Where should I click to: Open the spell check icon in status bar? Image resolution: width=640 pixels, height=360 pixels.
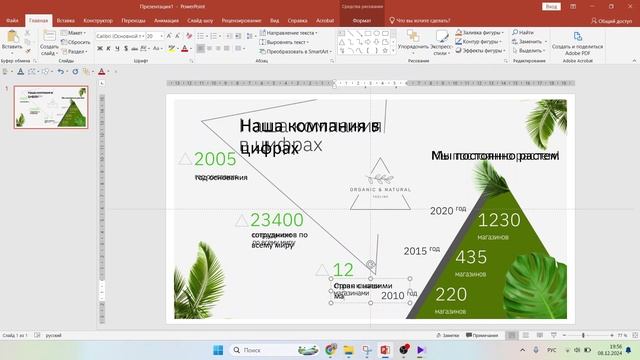click(37, 335)
